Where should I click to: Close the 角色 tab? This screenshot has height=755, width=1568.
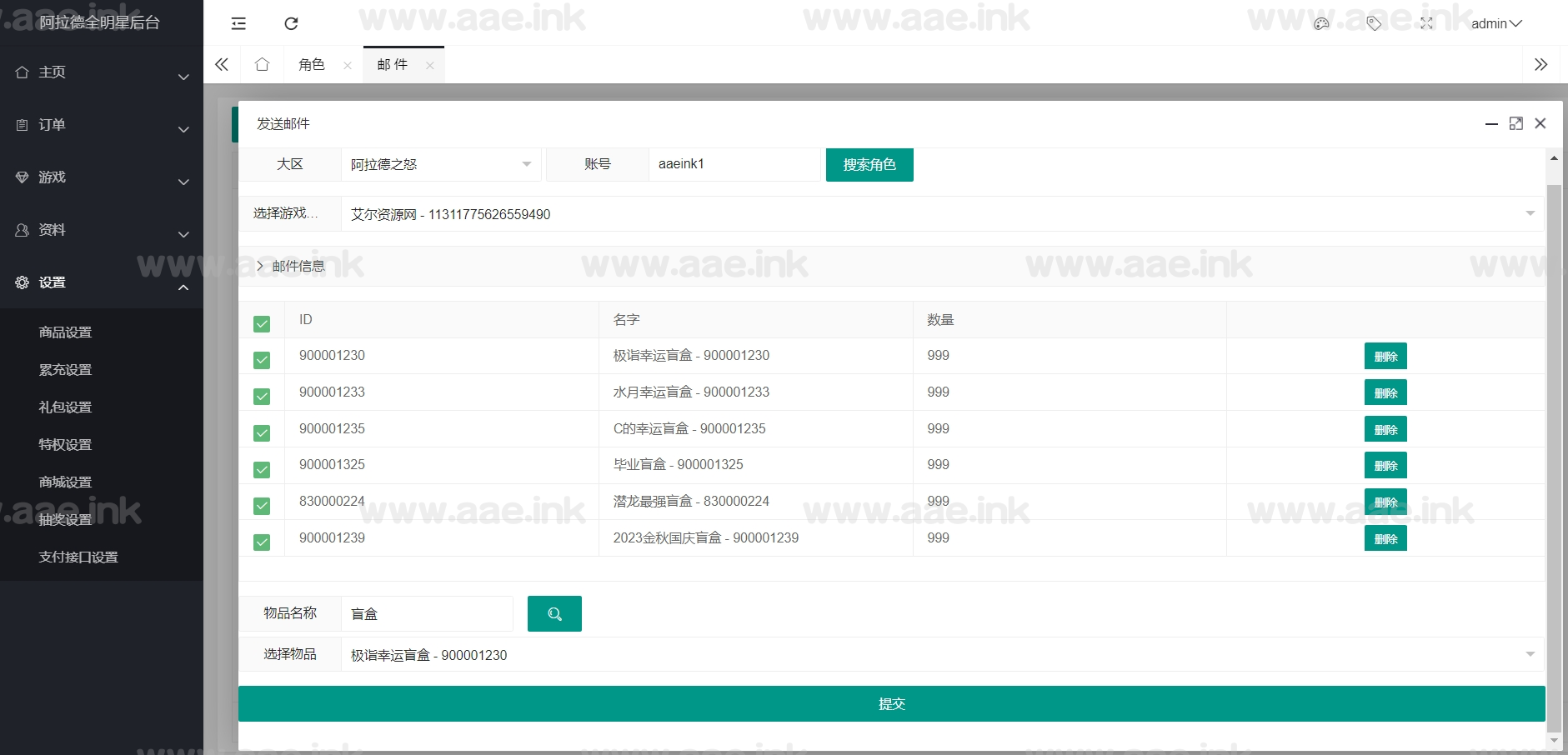click(x=348, y=65)
